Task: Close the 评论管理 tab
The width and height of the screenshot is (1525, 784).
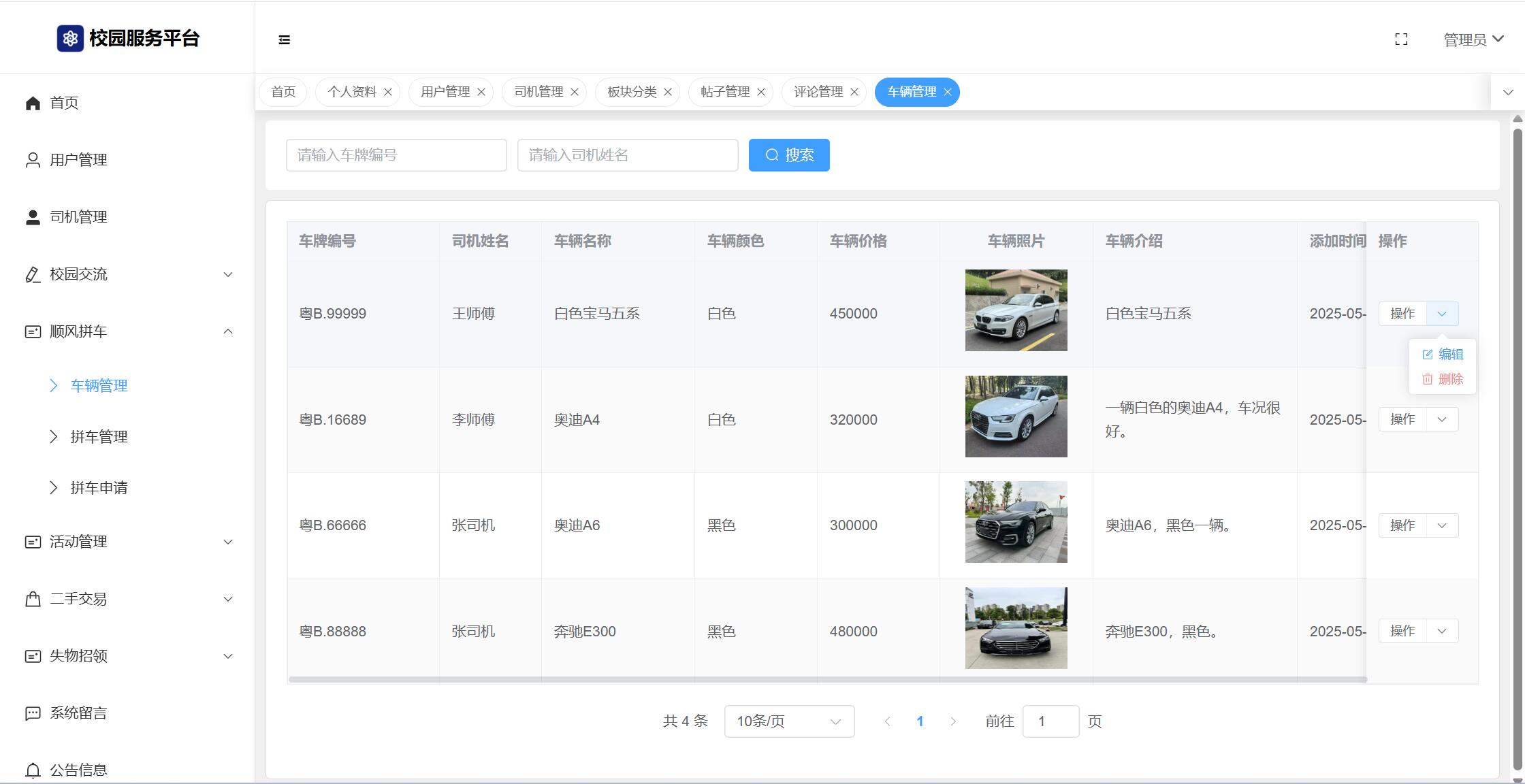Action: click(x=854, y=92)
